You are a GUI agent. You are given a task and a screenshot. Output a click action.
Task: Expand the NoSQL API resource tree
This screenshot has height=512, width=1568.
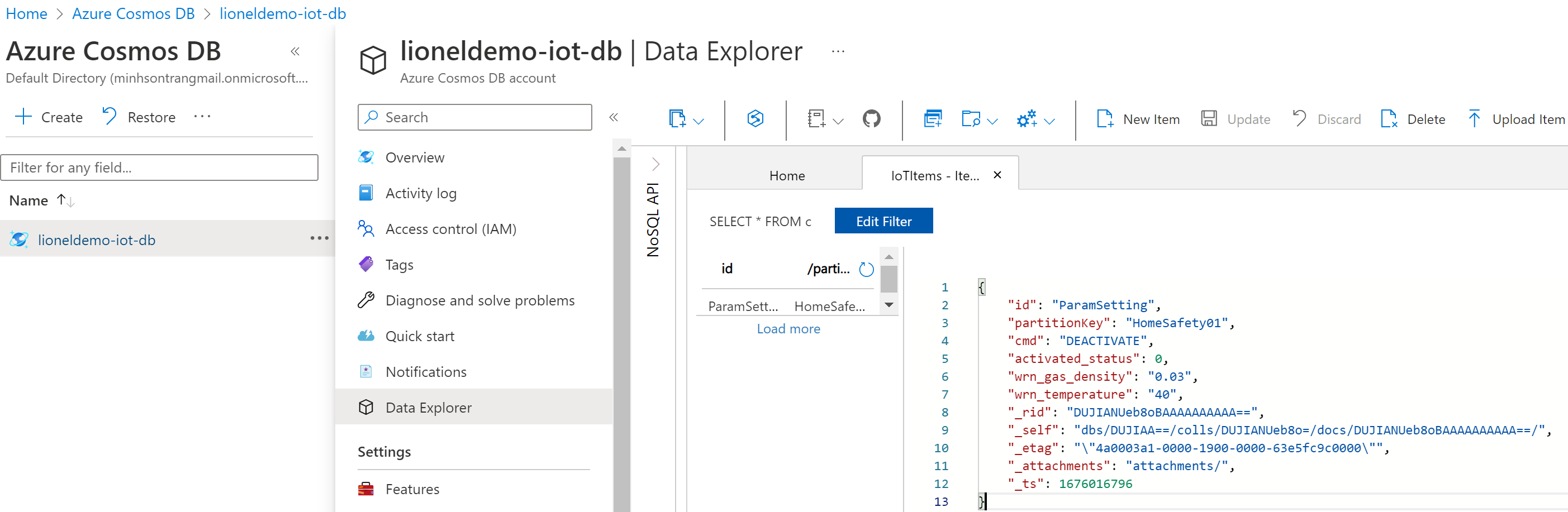point(655,164)
